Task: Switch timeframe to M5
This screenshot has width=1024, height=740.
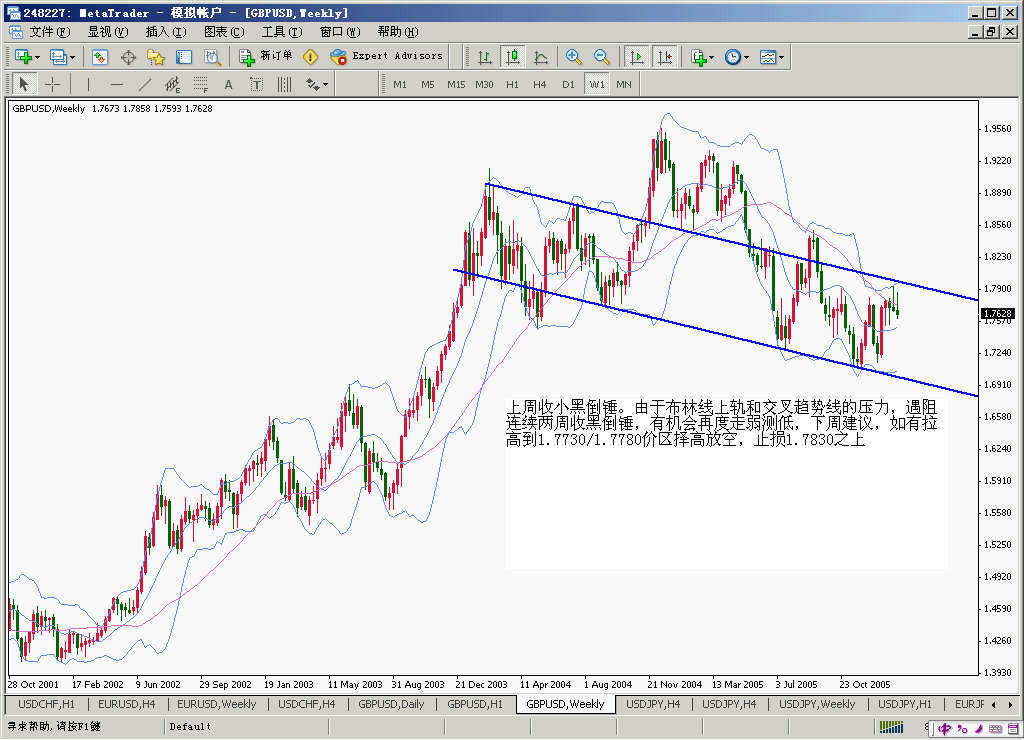Action: [428, 84]
